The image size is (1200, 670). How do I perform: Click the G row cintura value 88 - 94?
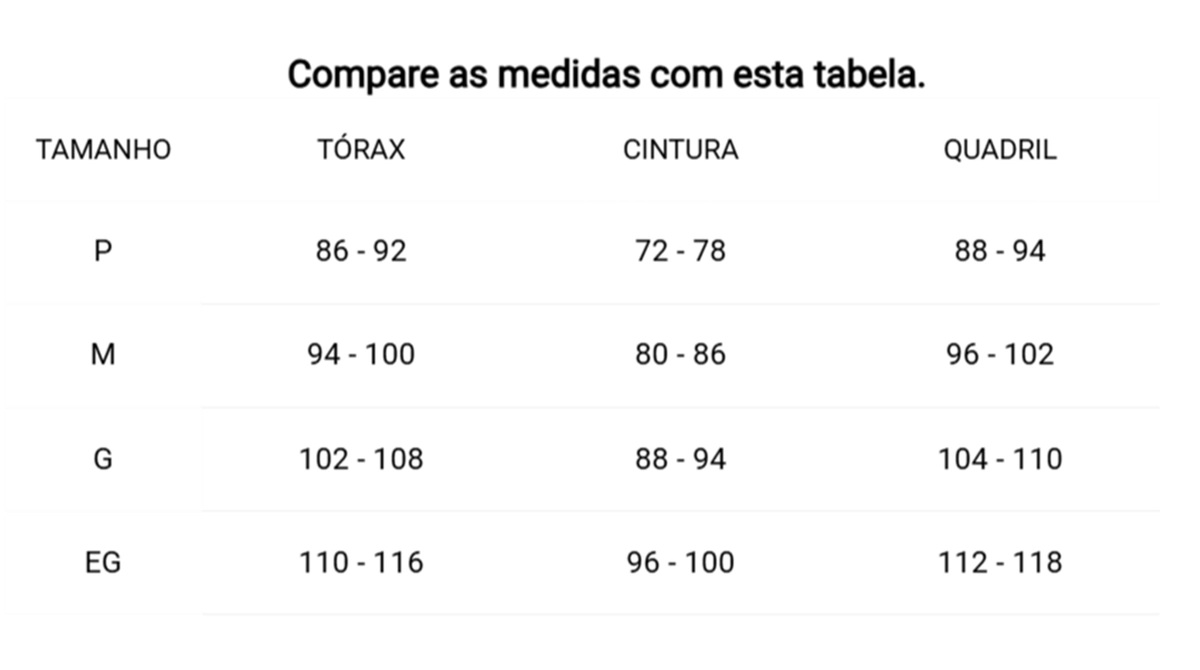681,459
